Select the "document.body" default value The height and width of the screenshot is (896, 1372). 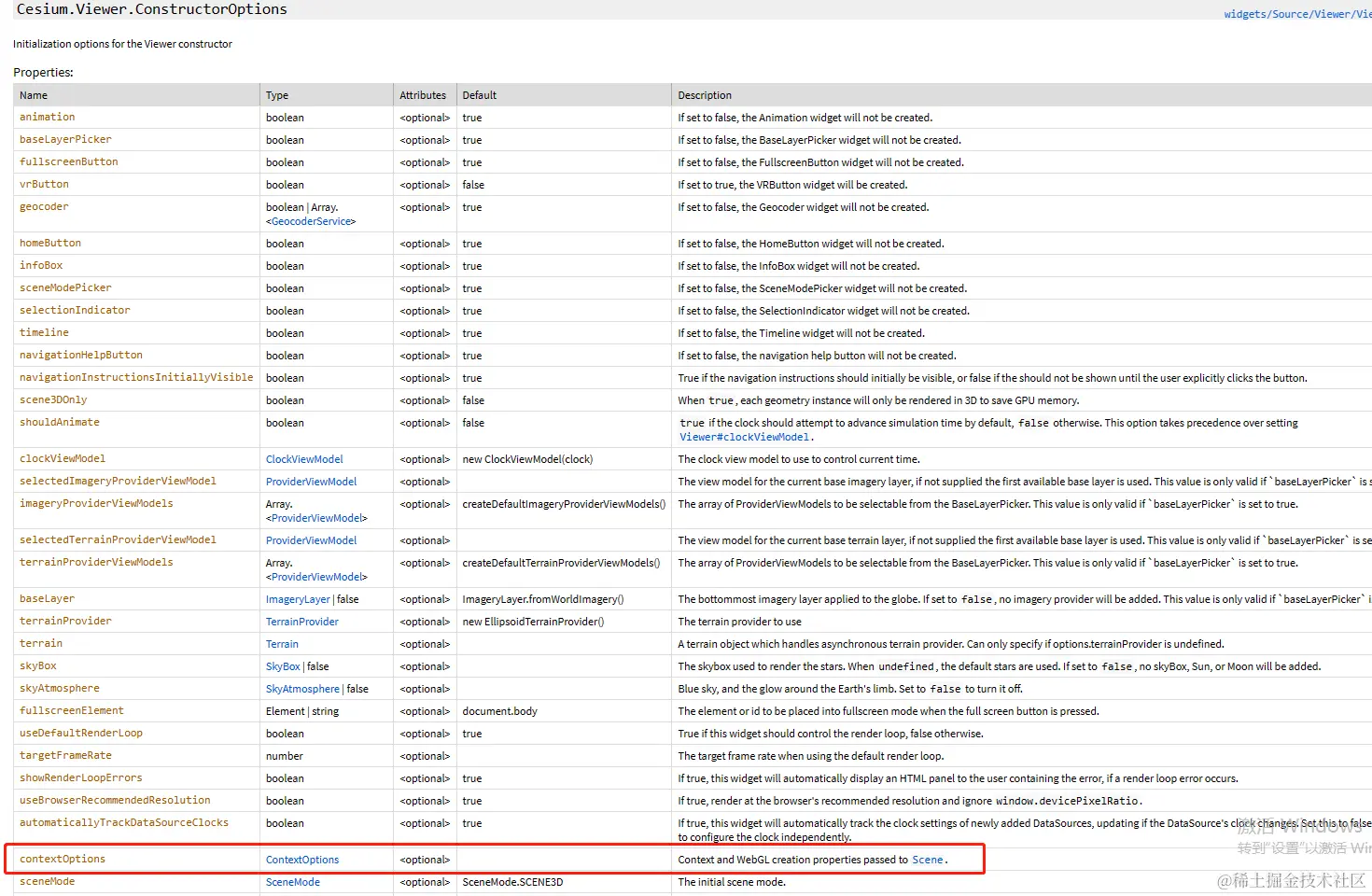[499, 711]
